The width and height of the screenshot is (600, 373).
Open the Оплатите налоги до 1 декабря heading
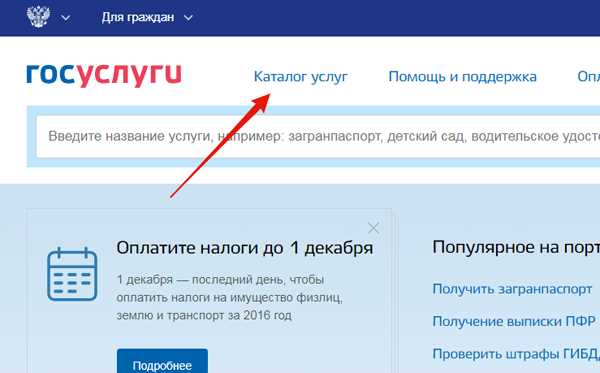point(245,248)
